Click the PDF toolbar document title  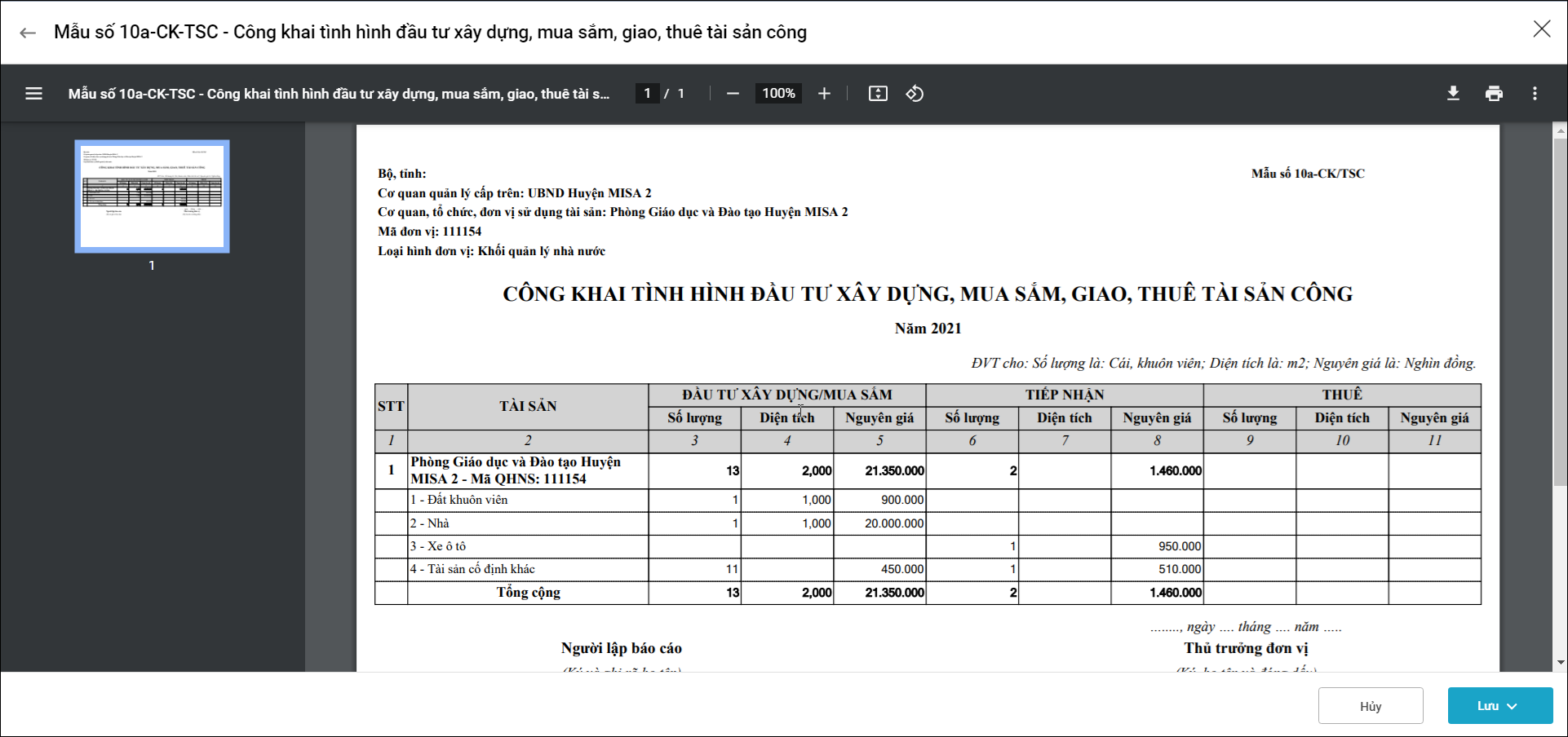[x=339, y=94]
